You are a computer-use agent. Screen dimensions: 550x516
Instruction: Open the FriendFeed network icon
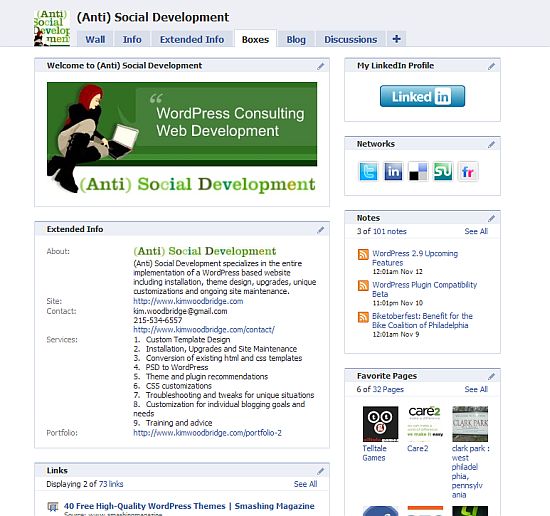(468, 171)
